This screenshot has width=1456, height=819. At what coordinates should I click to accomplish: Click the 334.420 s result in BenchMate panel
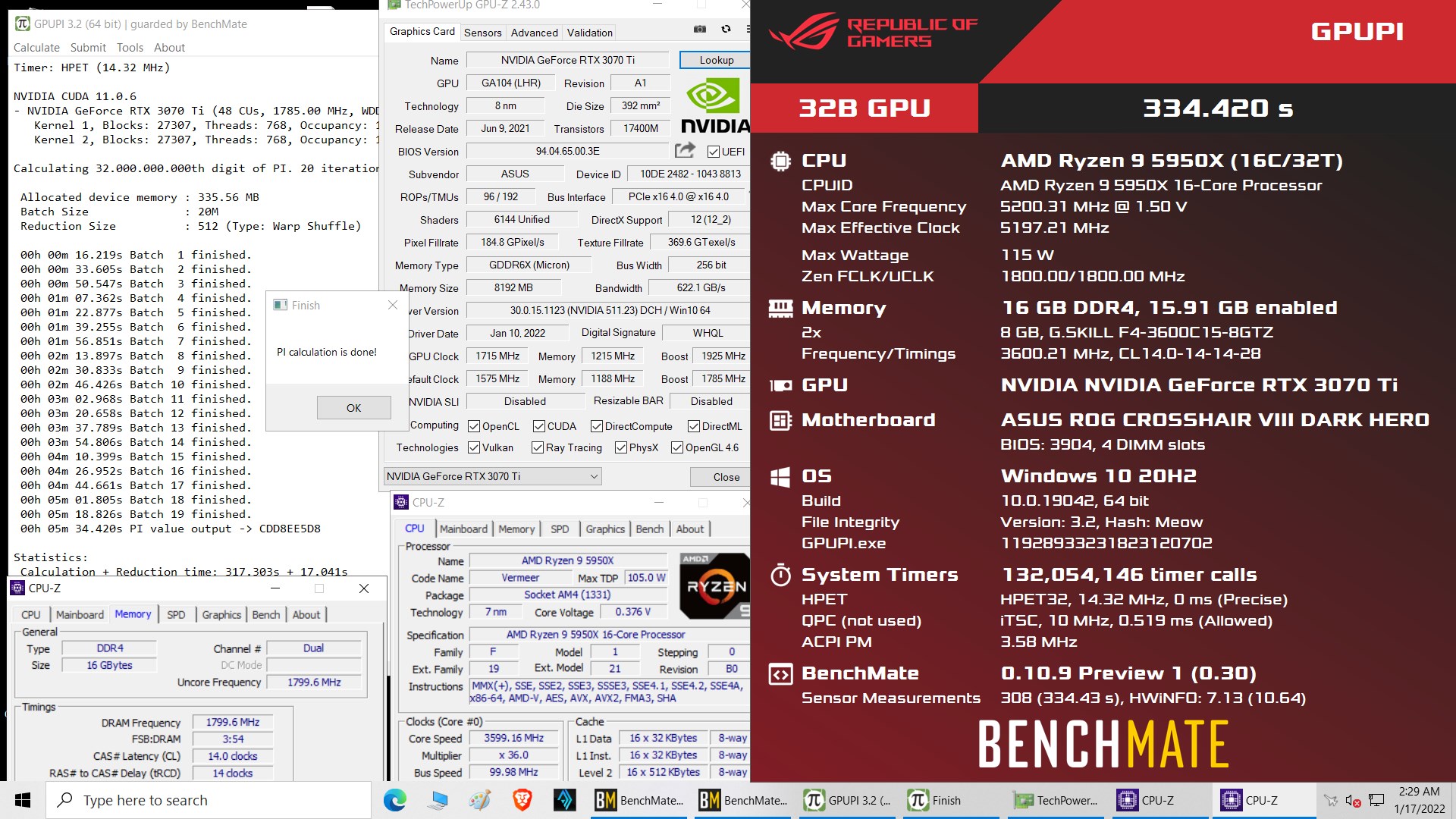point(1218,108)
